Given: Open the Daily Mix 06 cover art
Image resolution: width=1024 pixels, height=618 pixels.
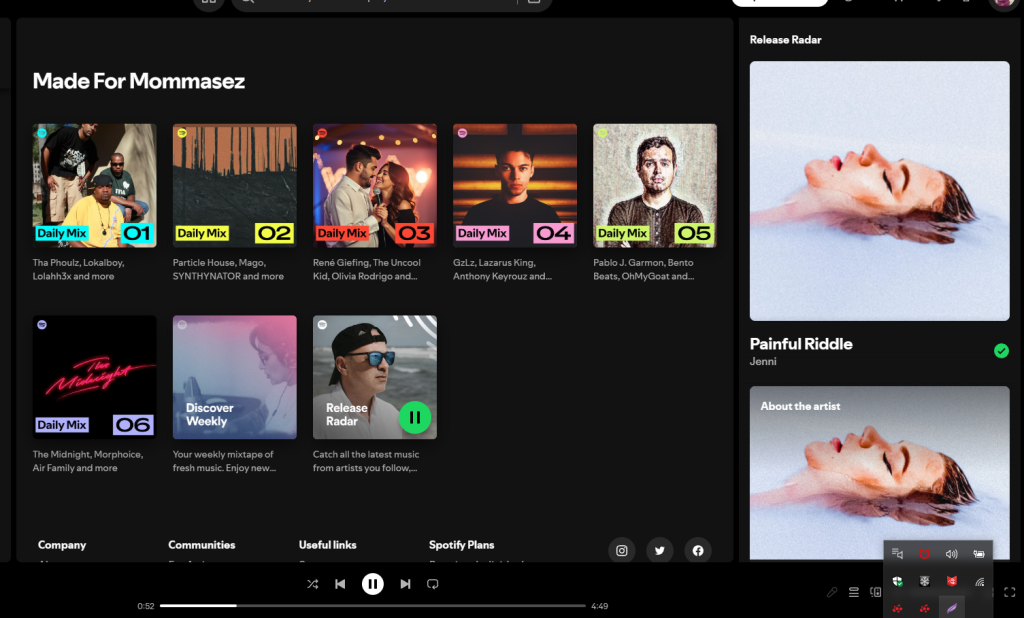Looking at the screenshot, I should coord(95,377).
